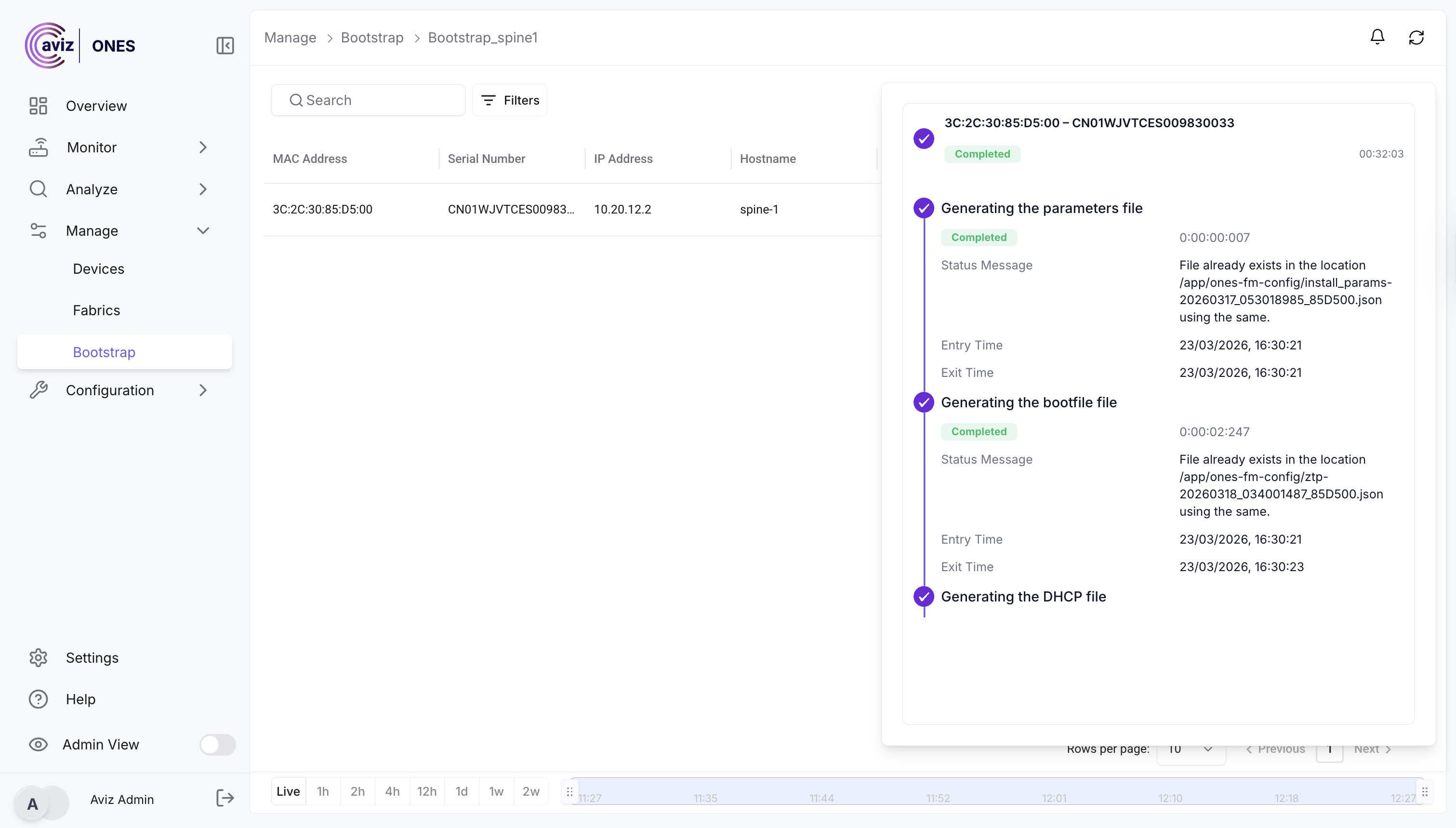Open the Fabrics submenu item
This screenshot has width=1456, height=828.
(x=97, y=310)
